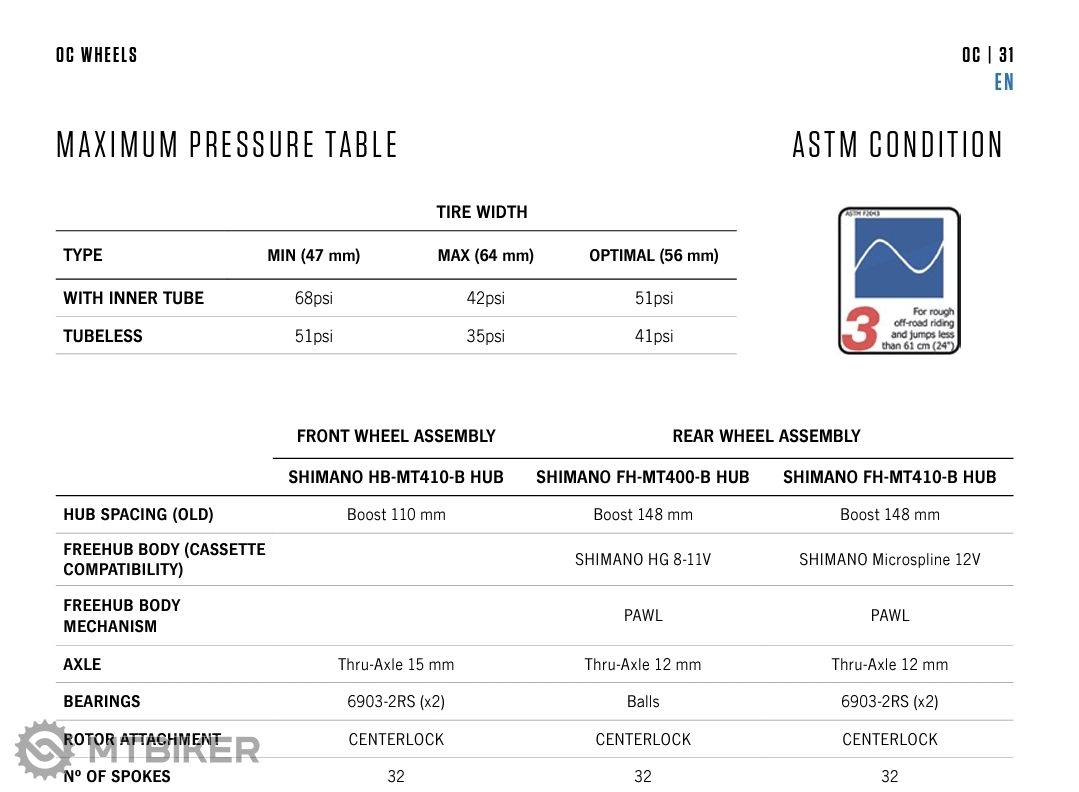Click the REAR WHEEL ASSEMBLY header

(766, 436)
